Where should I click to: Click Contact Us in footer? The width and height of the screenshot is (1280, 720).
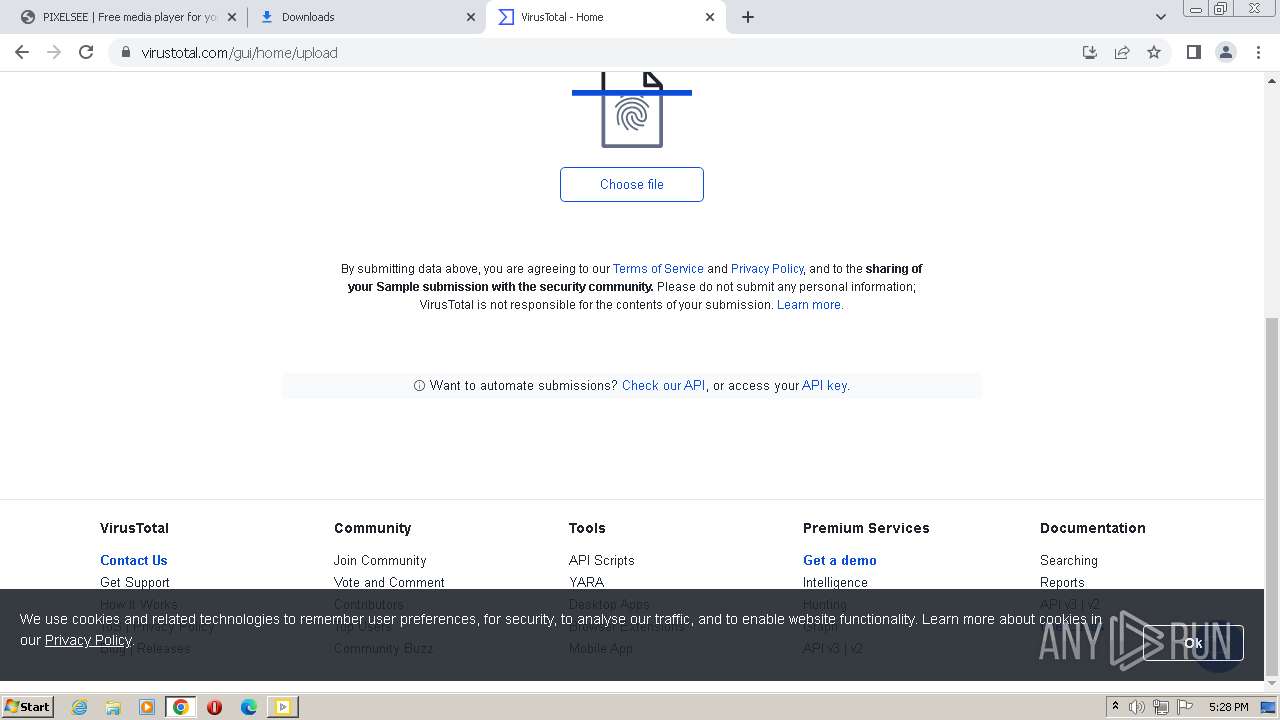pos(134,560)
